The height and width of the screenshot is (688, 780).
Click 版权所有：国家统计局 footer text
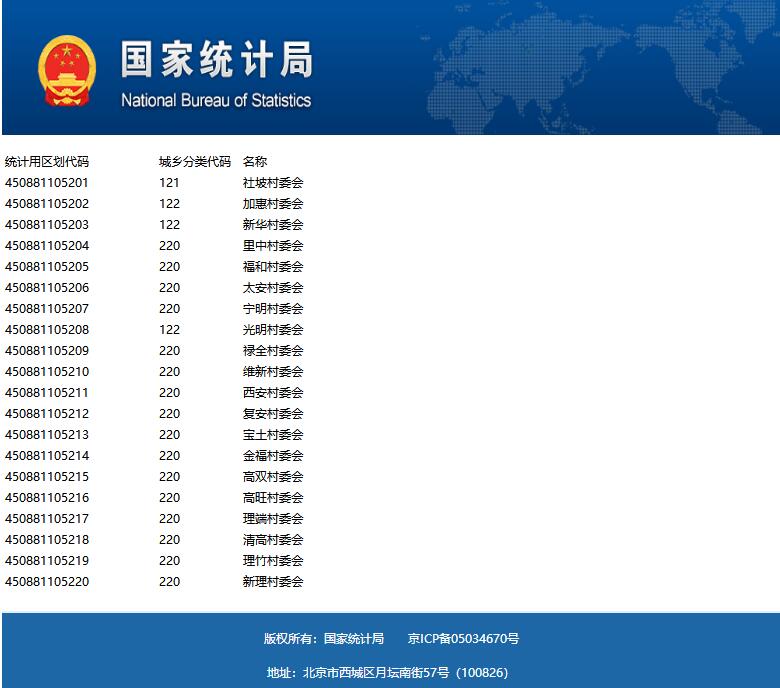coord(324,638)
